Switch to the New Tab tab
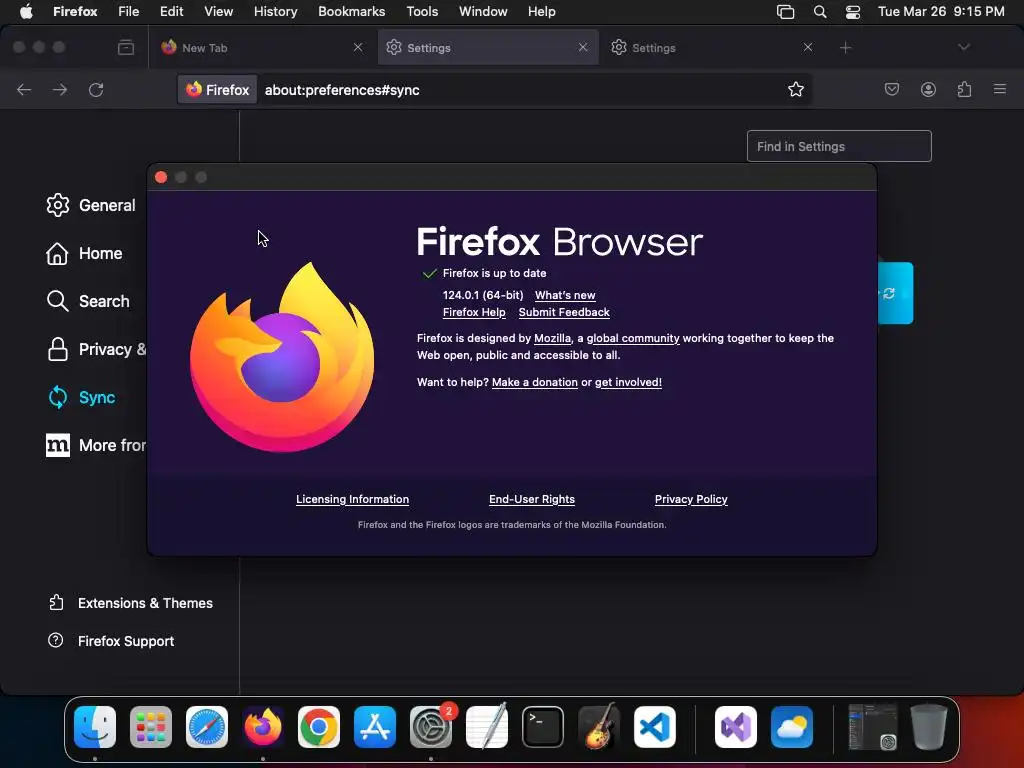This screenshot has width=1024, height=768. coord(263,48)
